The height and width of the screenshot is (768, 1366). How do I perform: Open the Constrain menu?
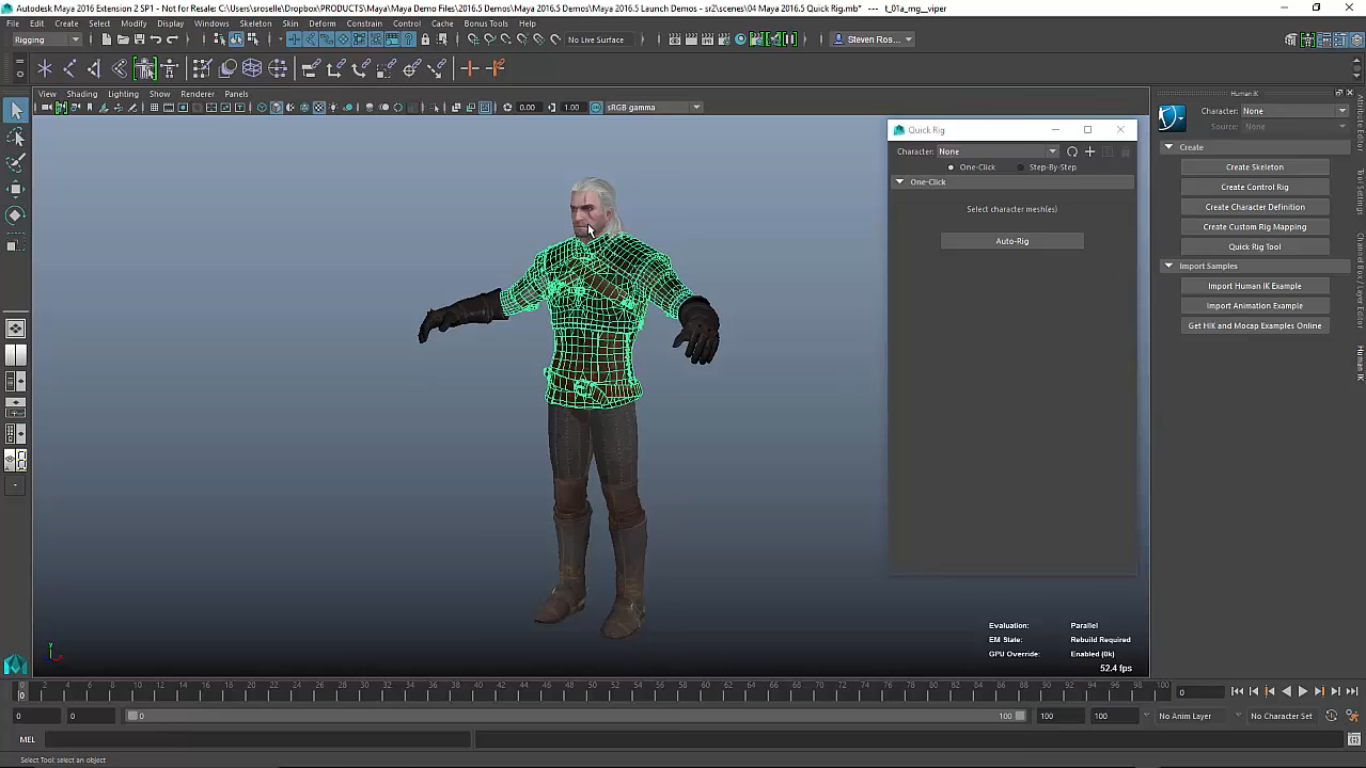(x=365, y=23)
